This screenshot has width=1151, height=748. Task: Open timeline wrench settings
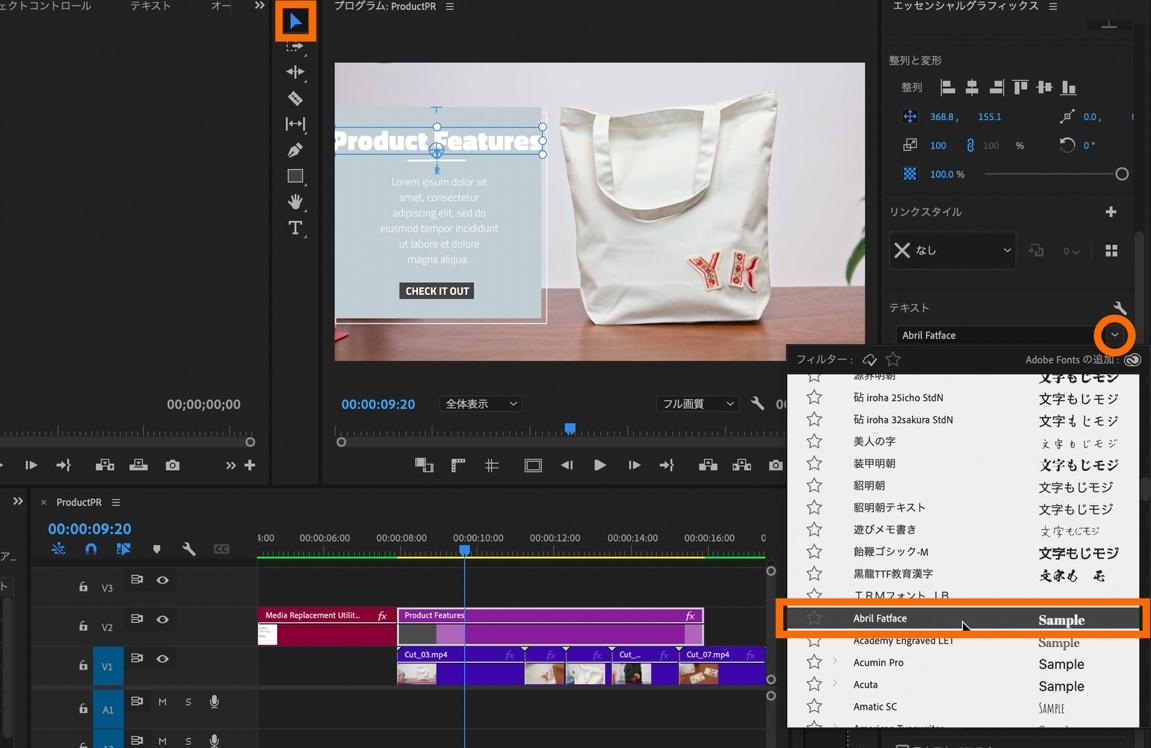(x=188, y=549)
